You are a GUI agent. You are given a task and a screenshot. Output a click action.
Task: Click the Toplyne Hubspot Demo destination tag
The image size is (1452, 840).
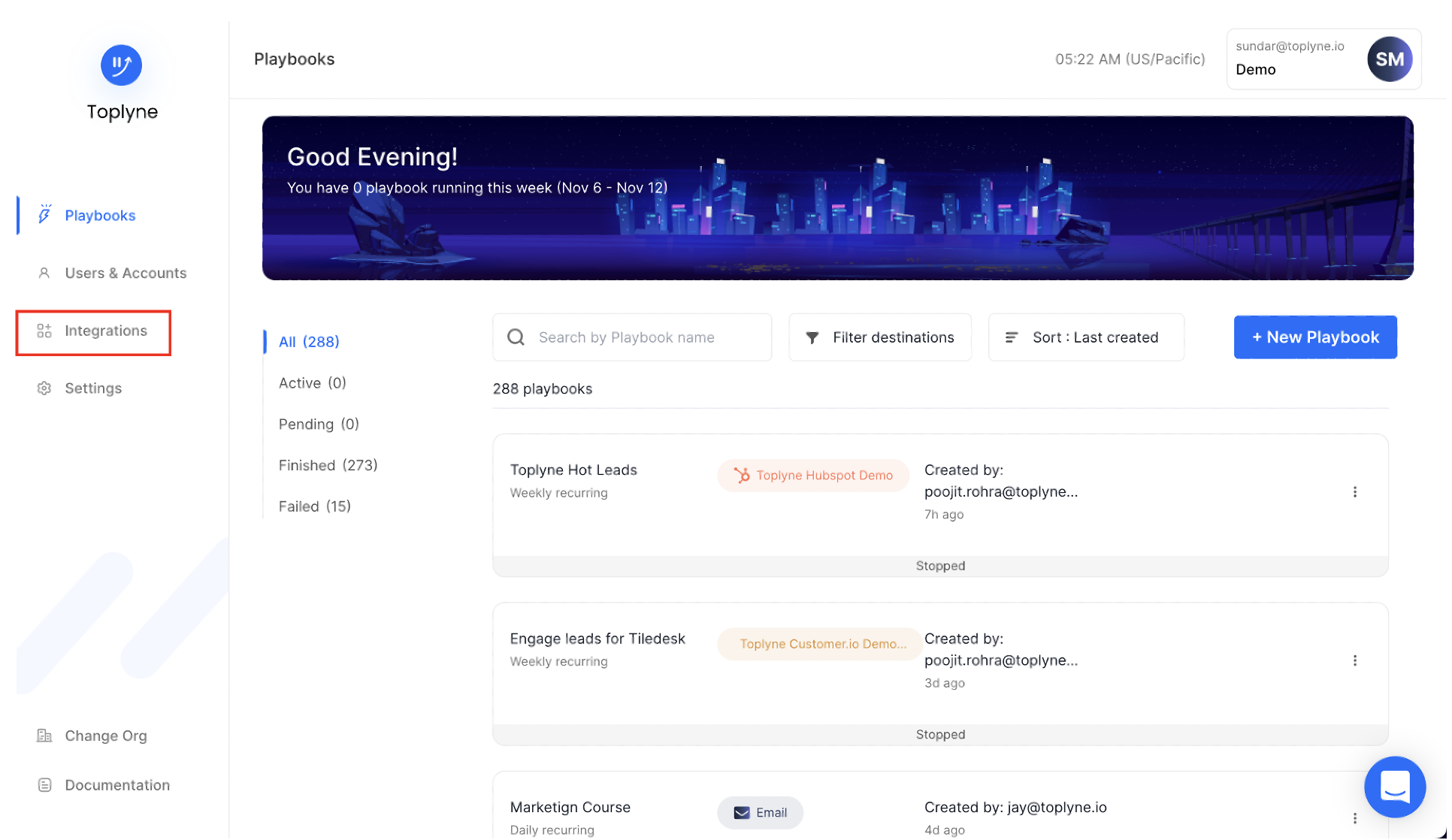812,476
